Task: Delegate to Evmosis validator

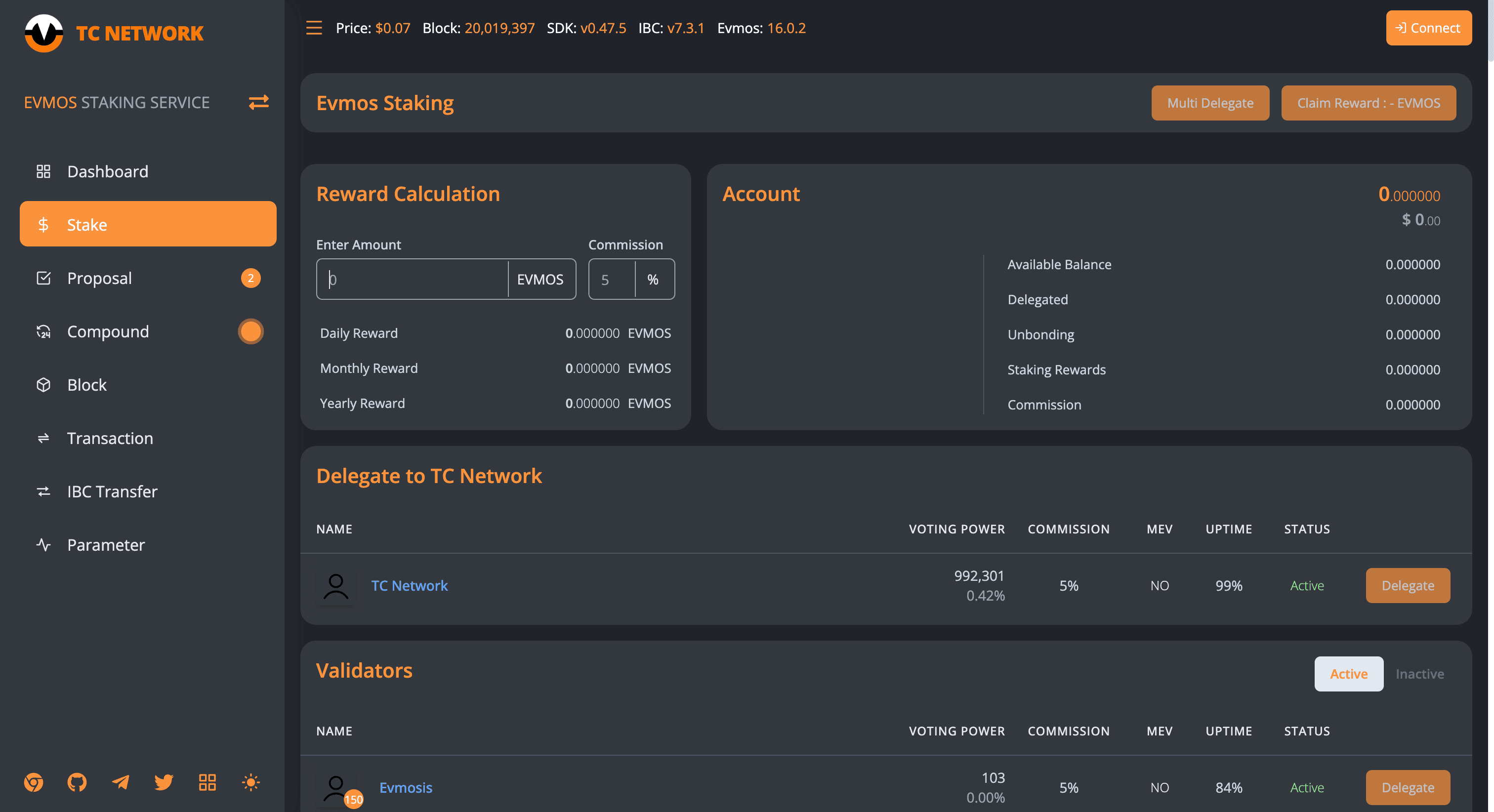Action: (x=1408, y=787)
